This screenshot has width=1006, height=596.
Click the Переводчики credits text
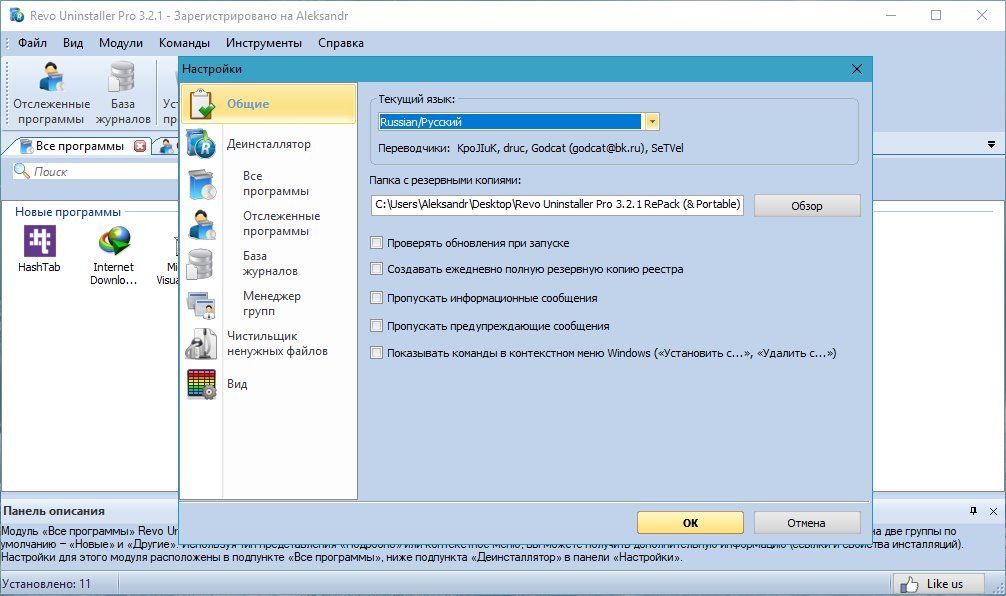(531, 148)
